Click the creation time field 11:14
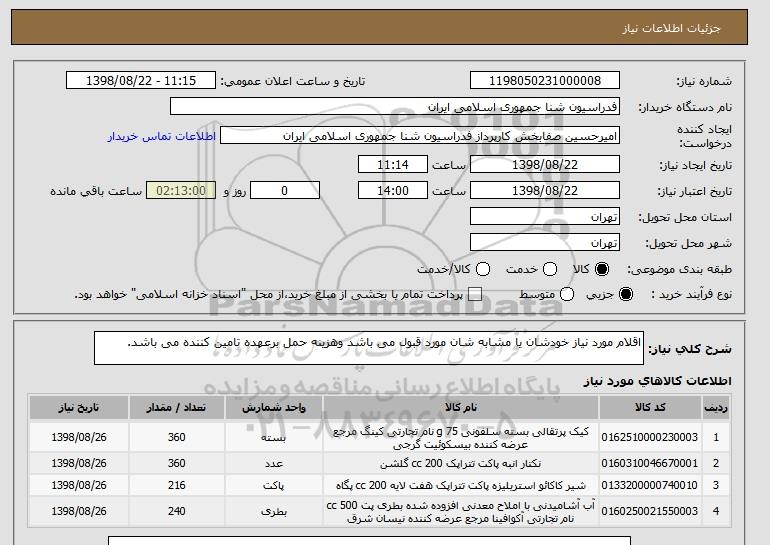The width and height of the screenshot is (770, 545). [393, 164]
